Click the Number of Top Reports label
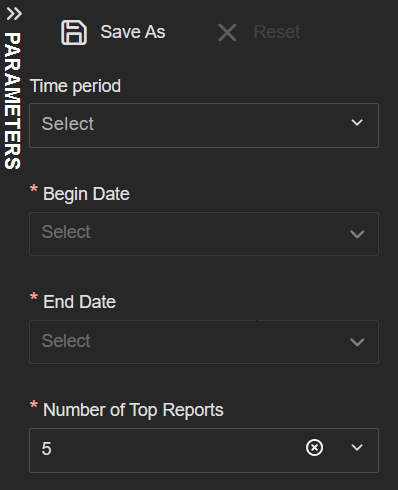Screen dimensions: 398x490 (133, 410)
